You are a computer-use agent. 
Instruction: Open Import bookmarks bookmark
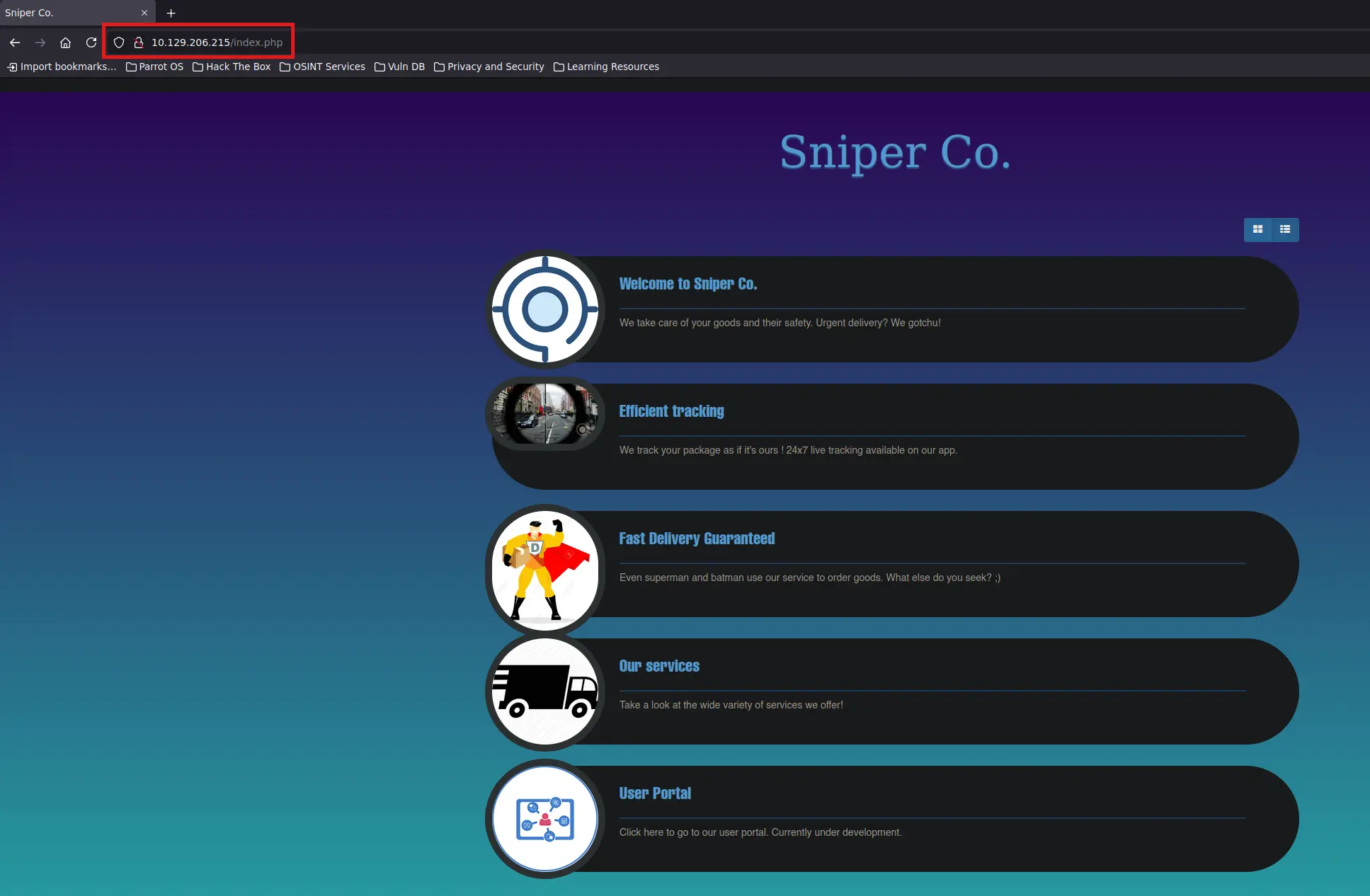click(62, 67)
